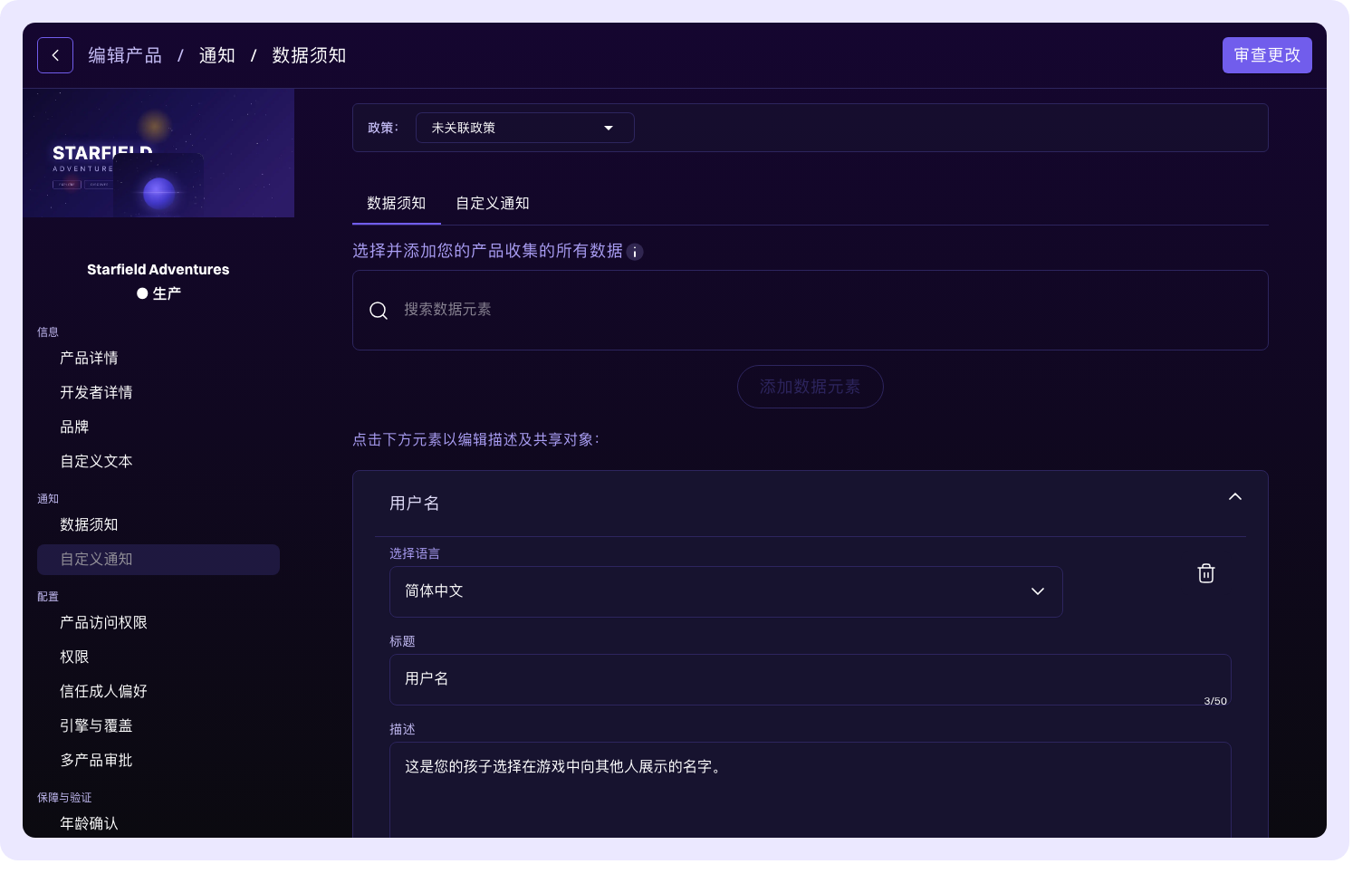Open 开发者详情 in the sidebar
Image resolution: width=1372 pixels, height=883 pixels.
[158, 393]
